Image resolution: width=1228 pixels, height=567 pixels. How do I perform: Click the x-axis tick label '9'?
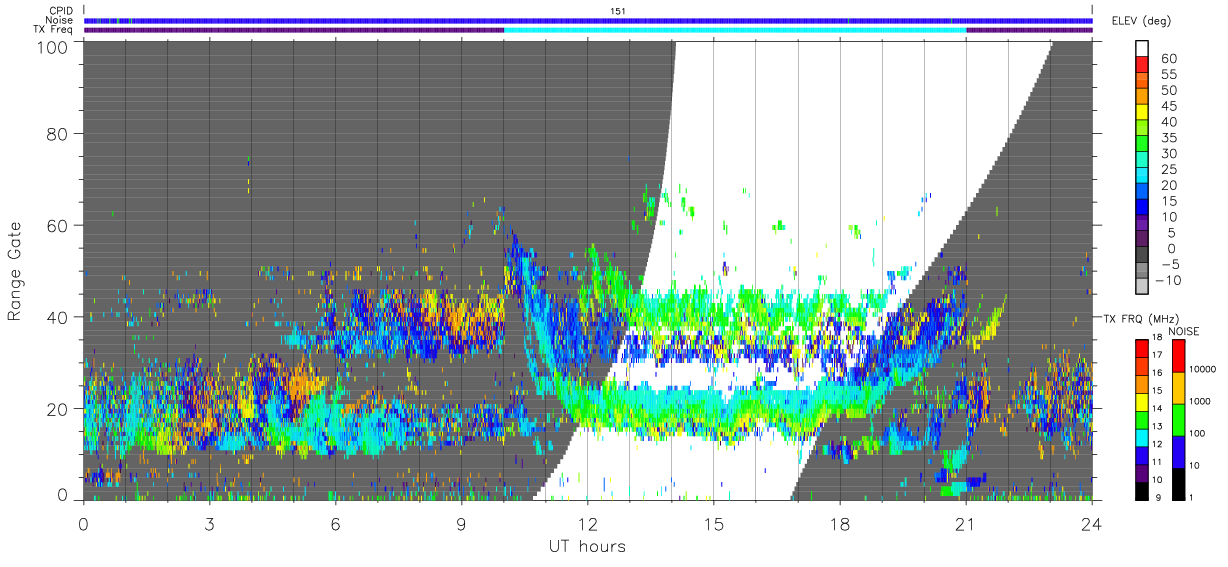pyautogui.click(x=462, y=523)
